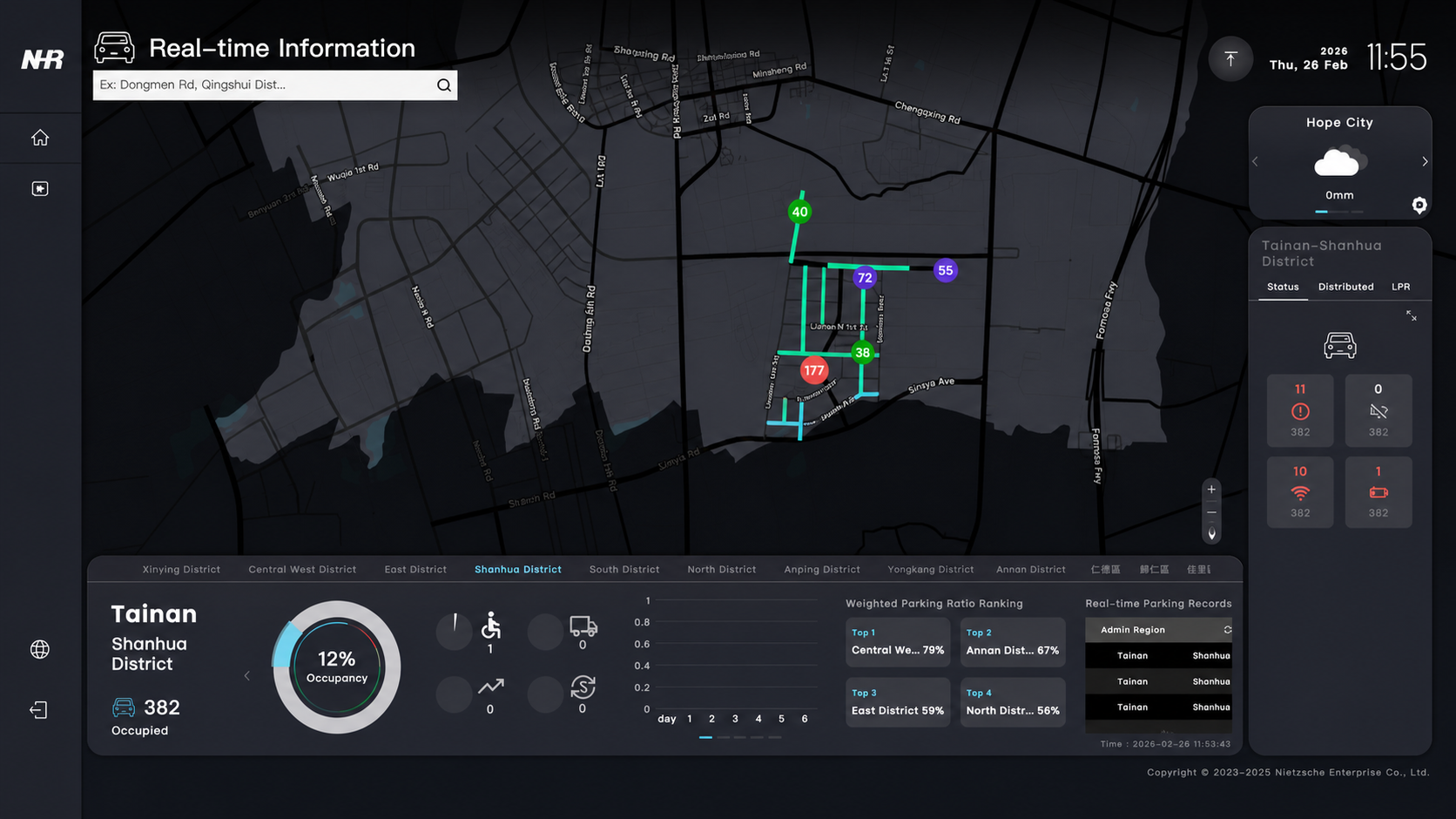Open Top 3 East District 59% card
Viewport: 1456px width, 819px height.
click(x=898, y=702)
